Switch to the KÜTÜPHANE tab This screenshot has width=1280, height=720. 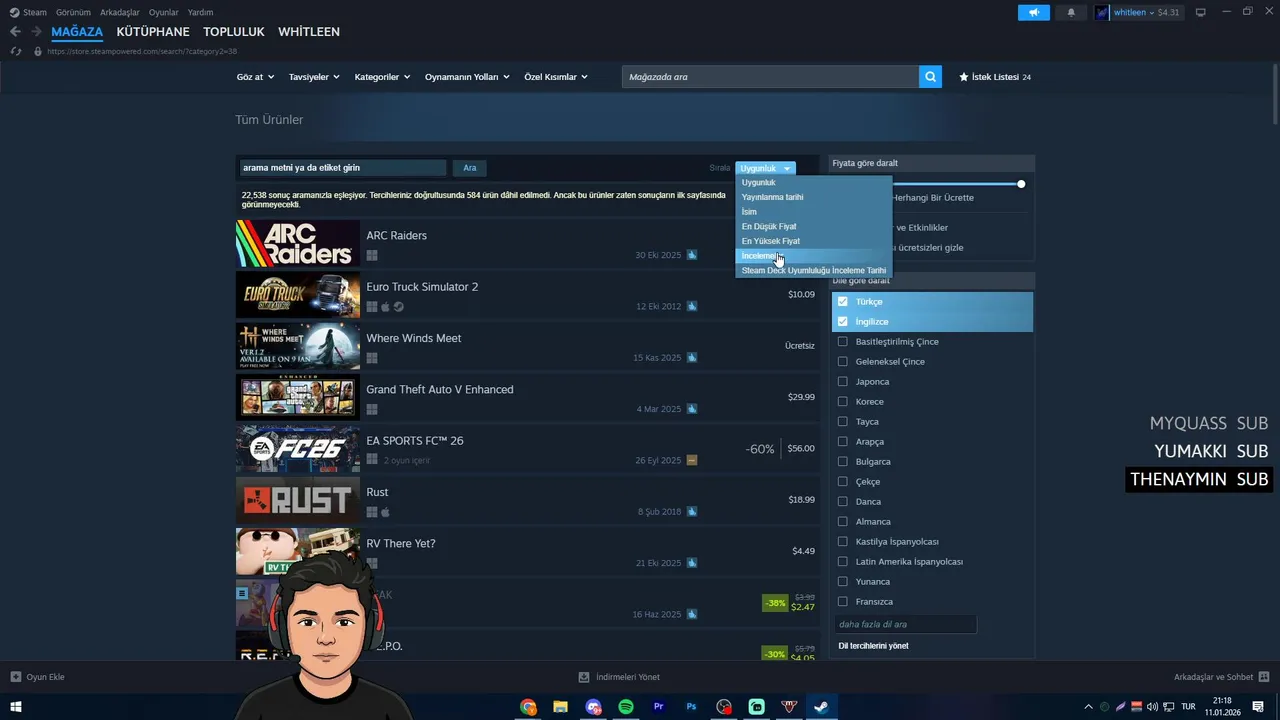coord(153,32)
